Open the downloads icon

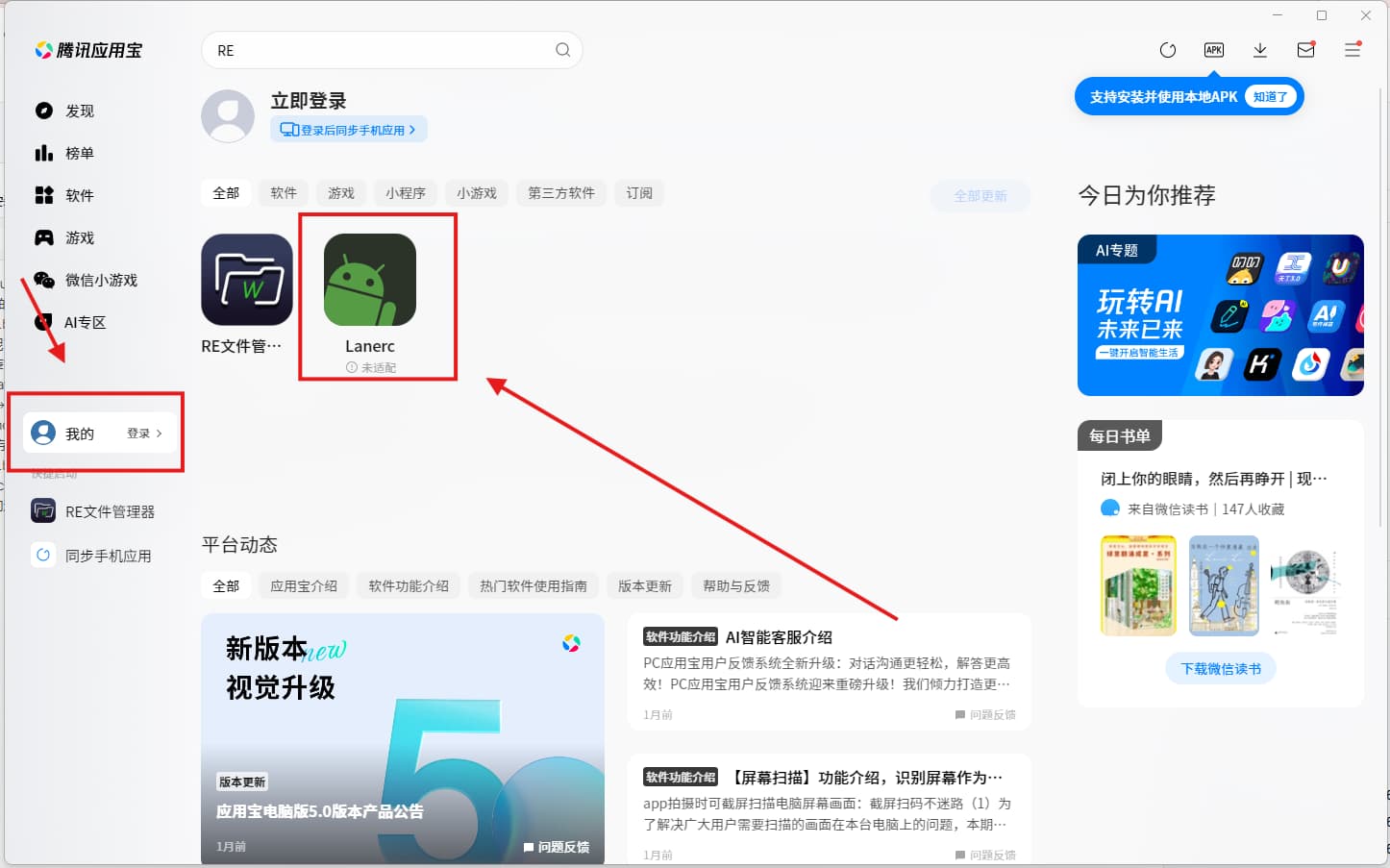(x=1260, y=50)
